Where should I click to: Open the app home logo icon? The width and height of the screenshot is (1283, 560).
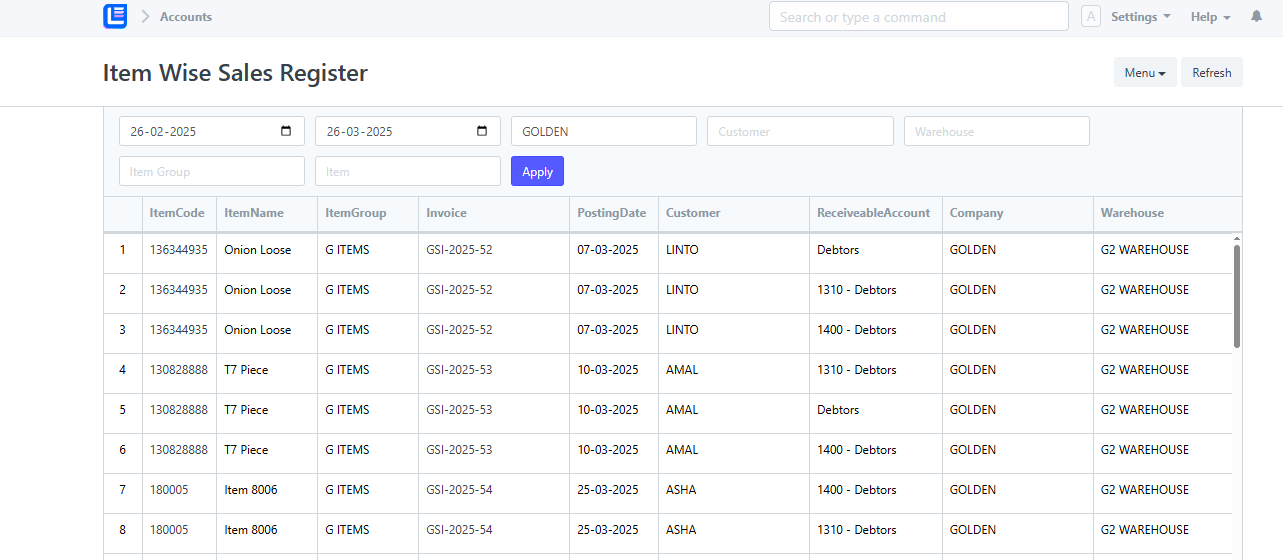point(115,16)
